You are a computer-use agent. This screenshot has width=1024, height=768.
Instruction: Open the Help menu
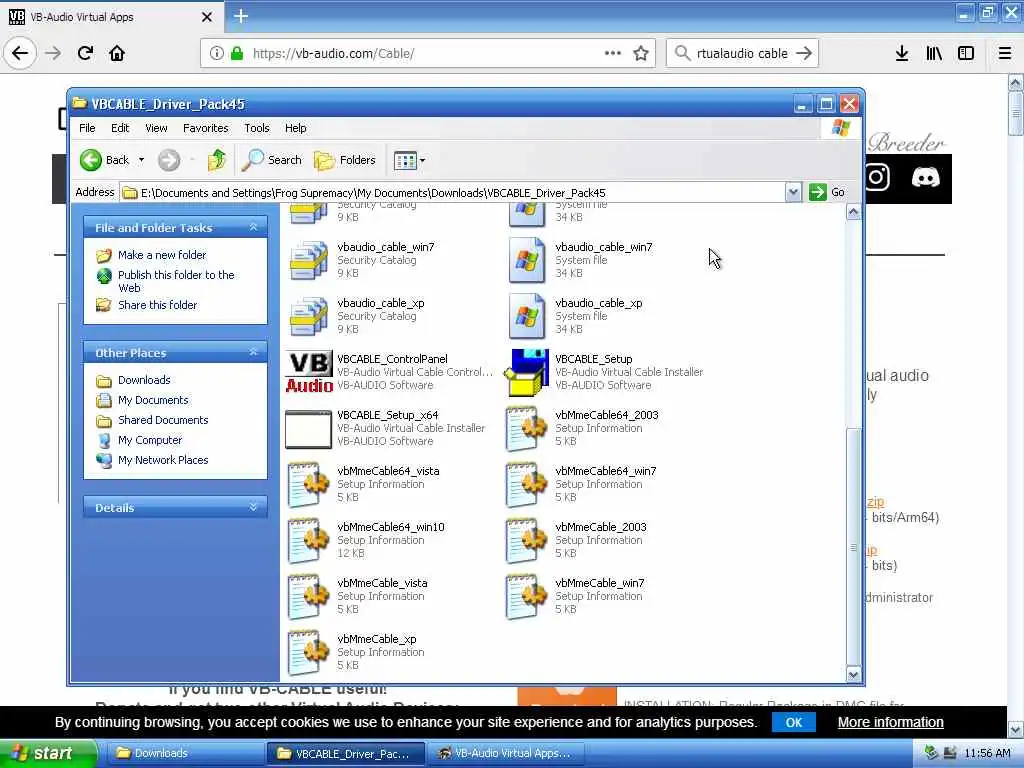[295, 128]
